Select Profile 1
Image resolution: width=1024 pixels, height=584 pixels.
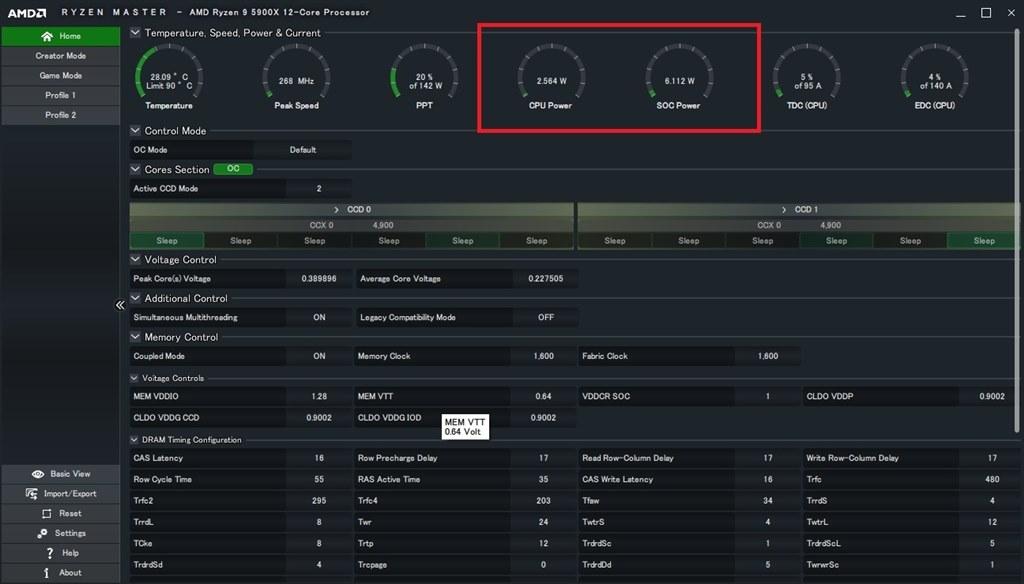pyautogui.click(x=61, y=95)
